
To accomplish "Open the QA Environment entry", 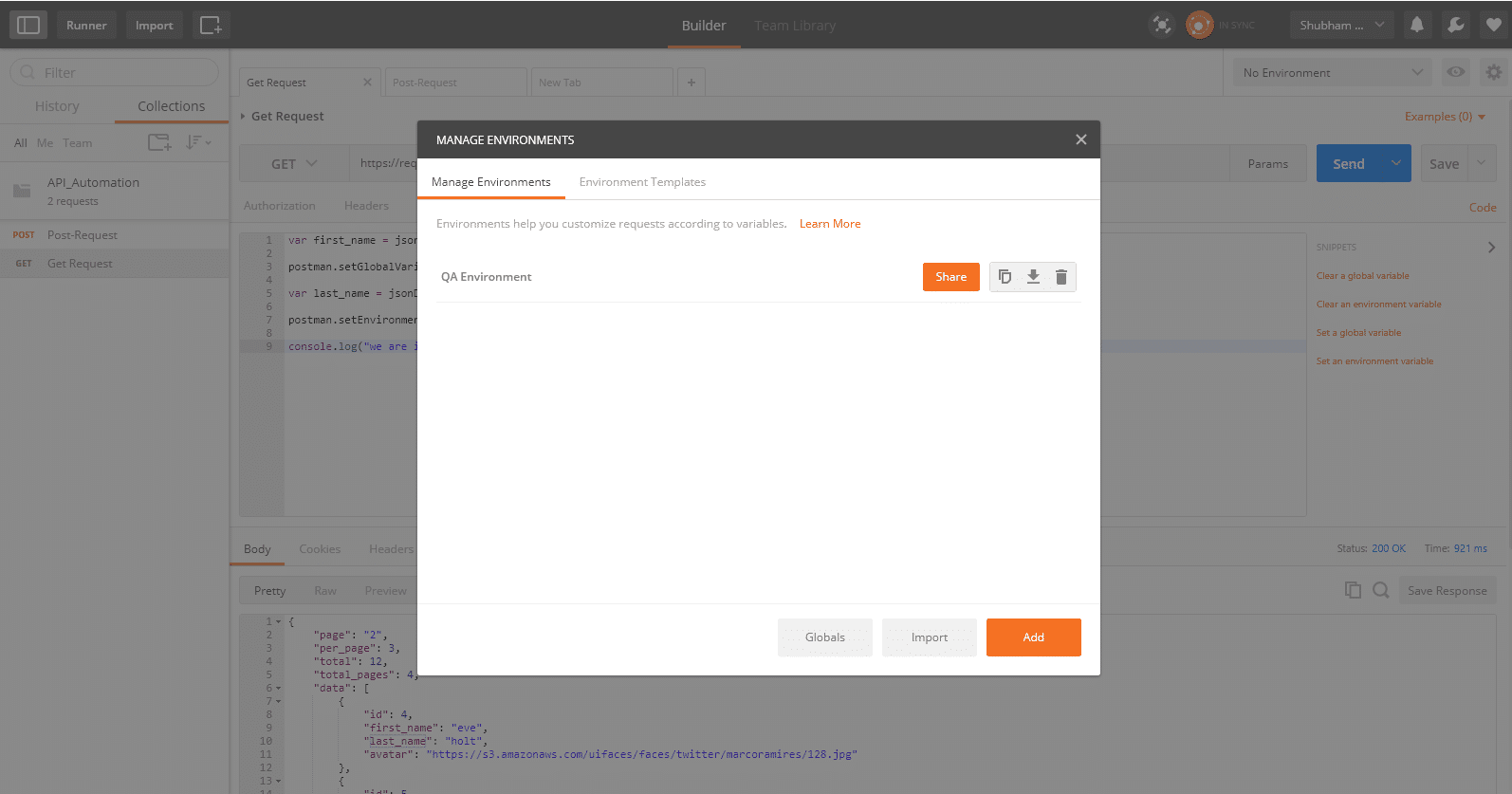I will (486, 277).
